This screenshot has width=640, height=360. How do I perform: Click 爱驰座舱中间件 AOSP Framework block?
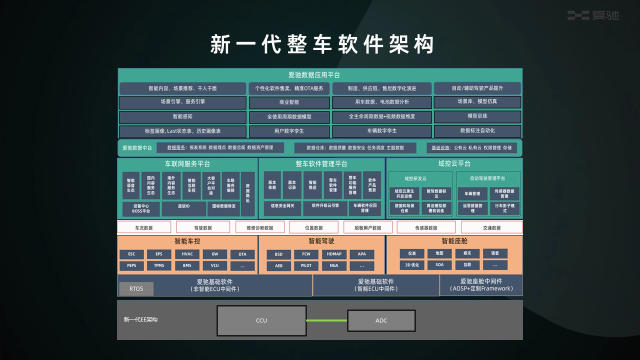[481, 285]
